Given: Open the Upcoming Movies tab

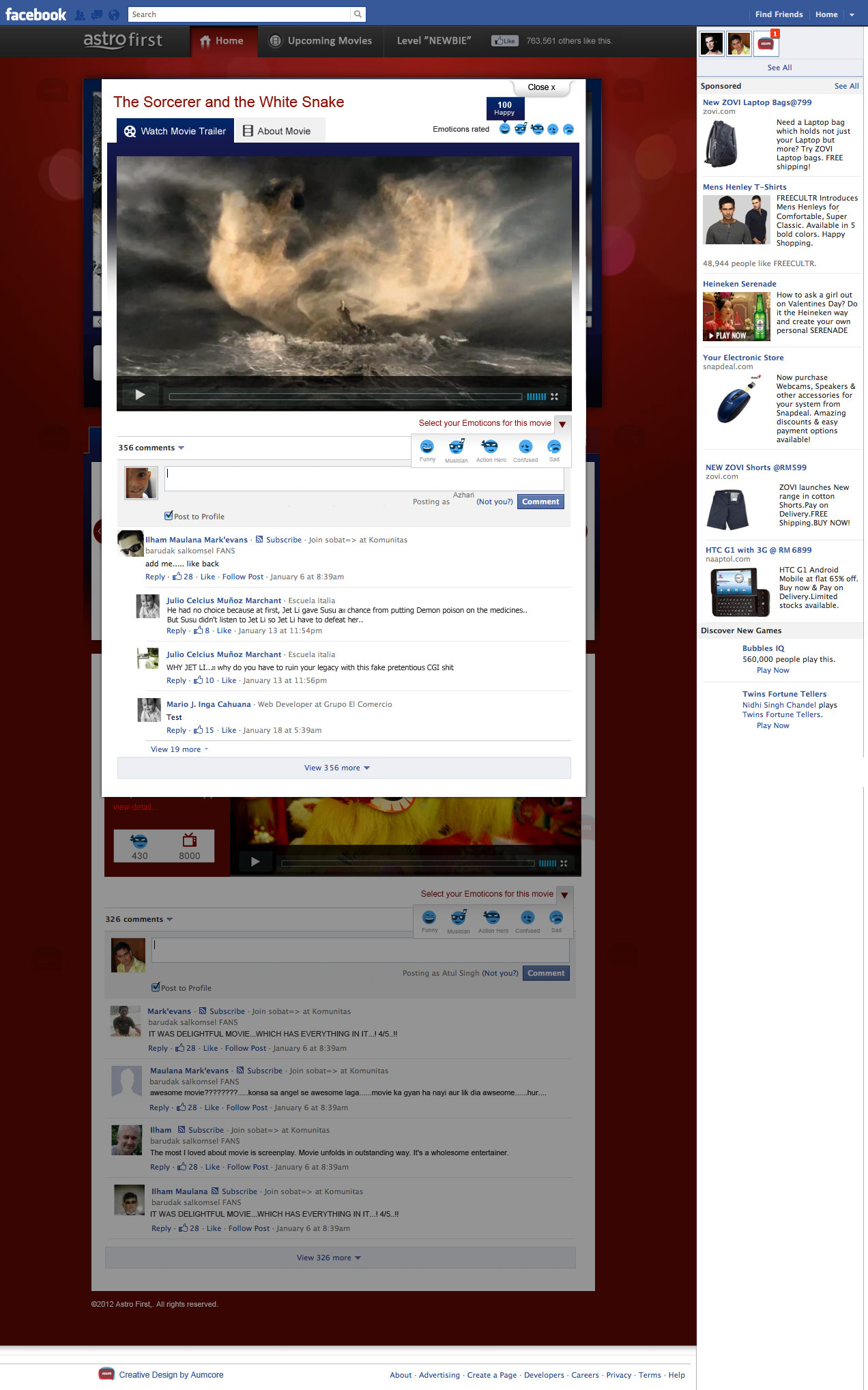Looking at the screenshot, I should (x=321, y=41).
